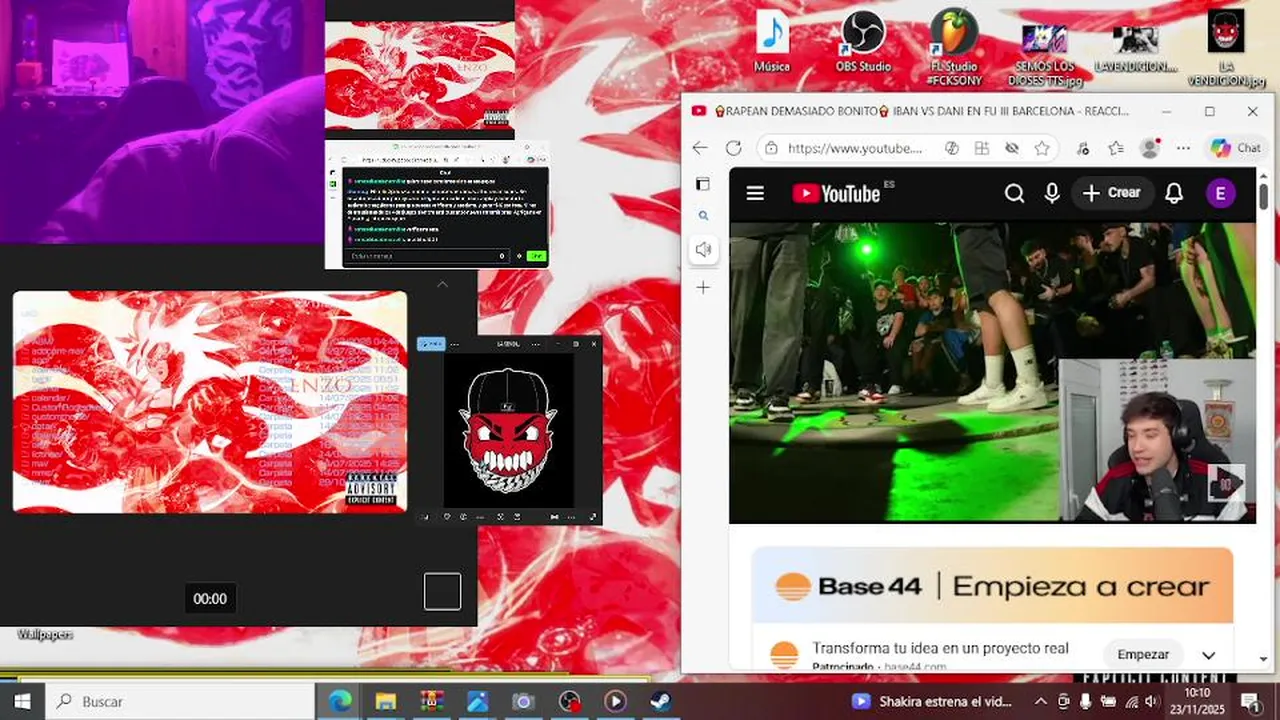The image size is (1280, 720).
Task: Open the YouTube hamburger guide menu
Action: click(755, 194)
